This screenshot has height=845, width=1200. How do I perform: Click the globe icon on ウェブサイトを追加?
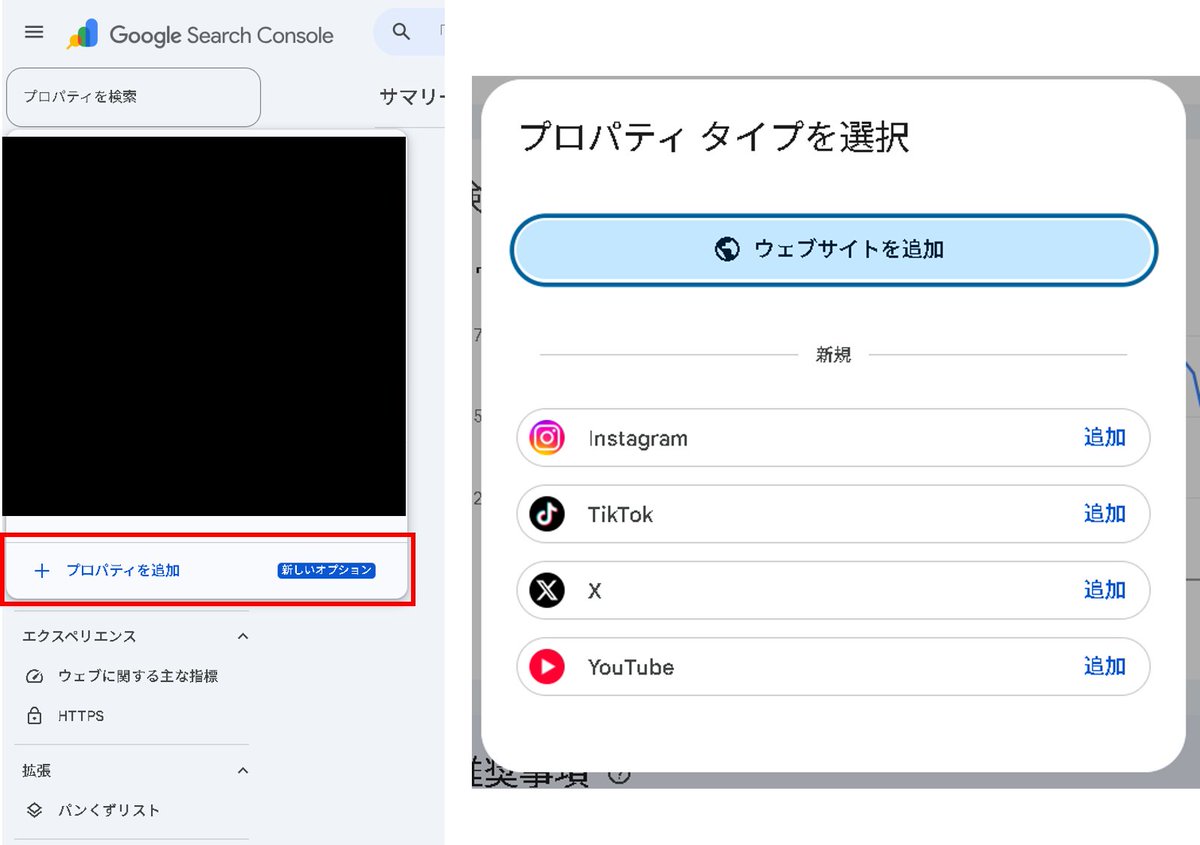[x=728, y=249]
